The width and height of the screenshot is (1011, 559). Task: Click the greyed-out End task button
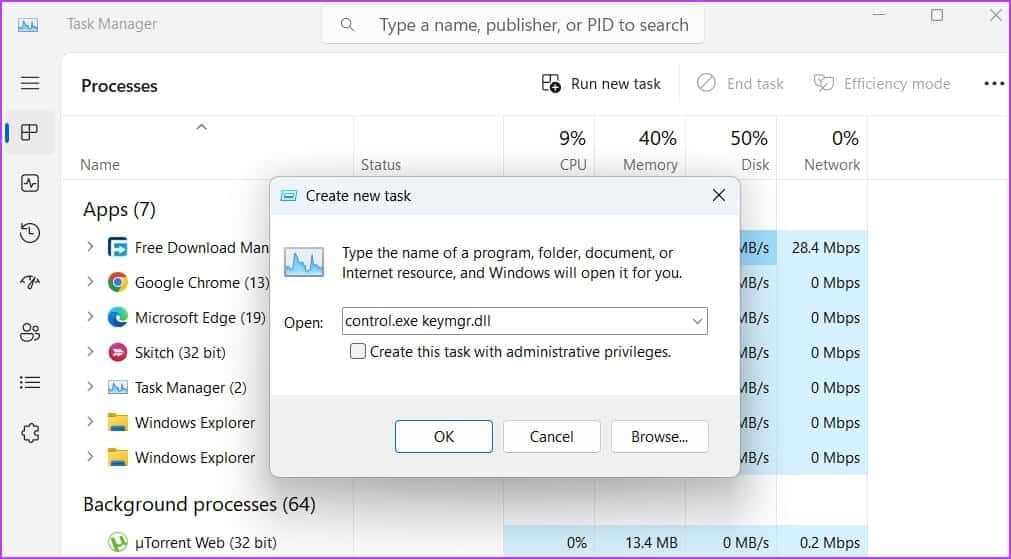pos(740,84)
